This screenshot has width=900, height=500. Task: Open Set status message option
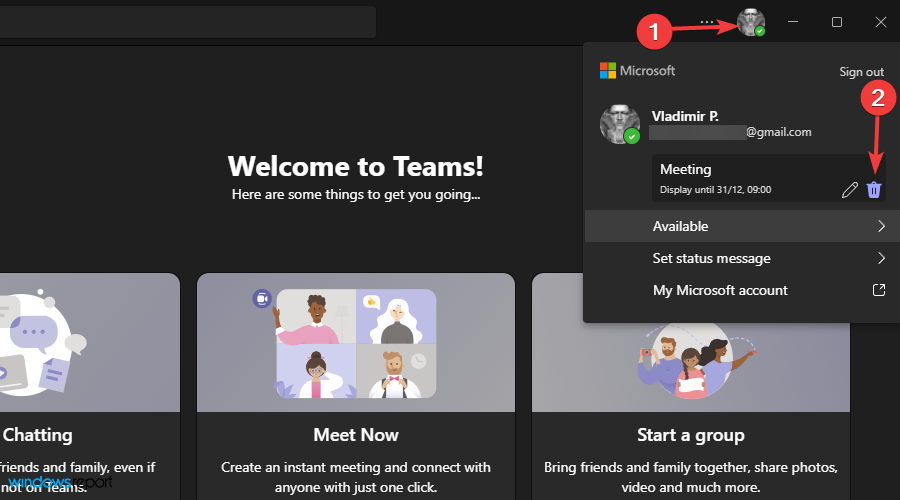[742, 258]
